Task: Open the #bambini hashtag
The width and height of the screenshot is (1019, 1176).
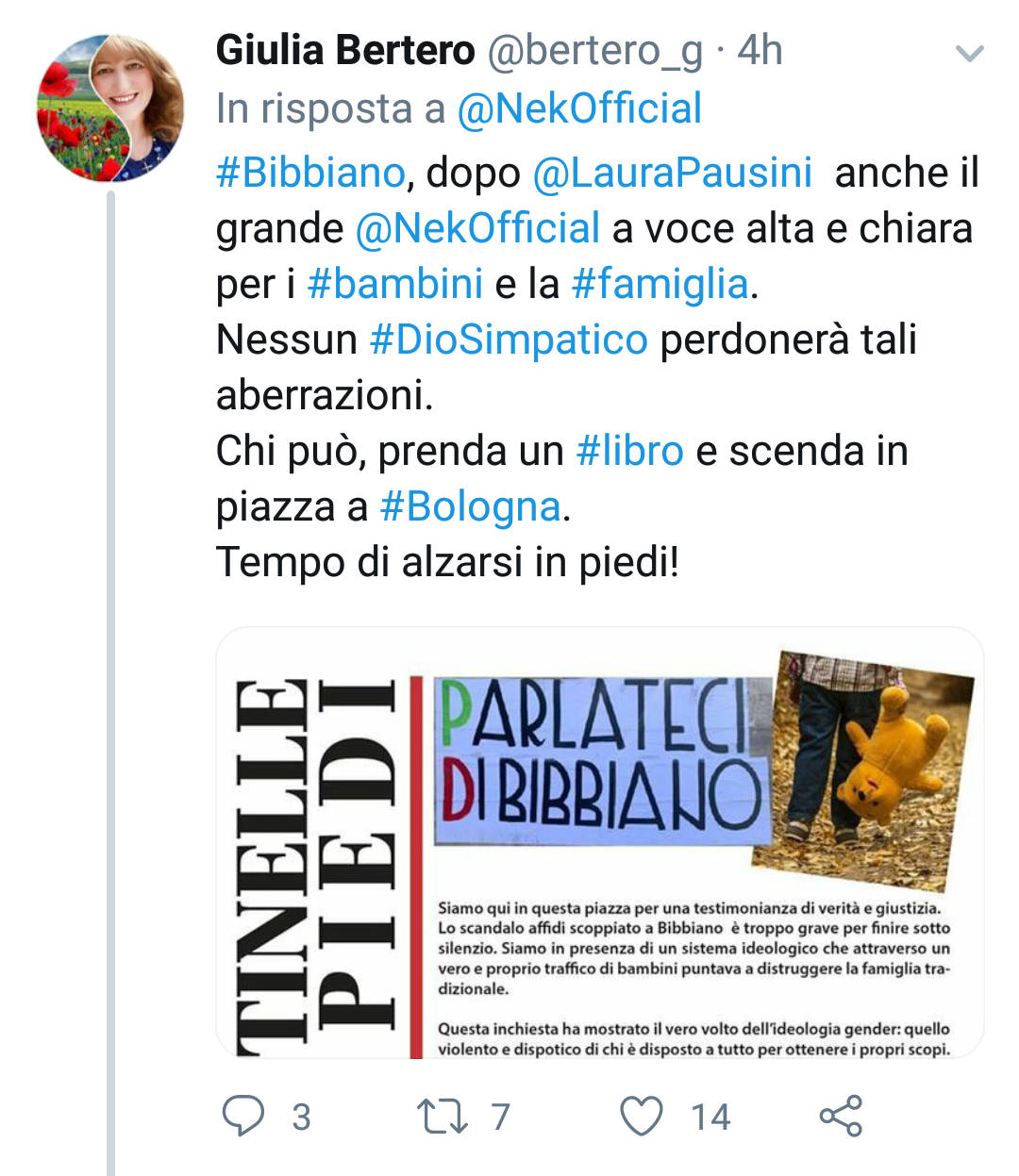Action: [395, 284]
